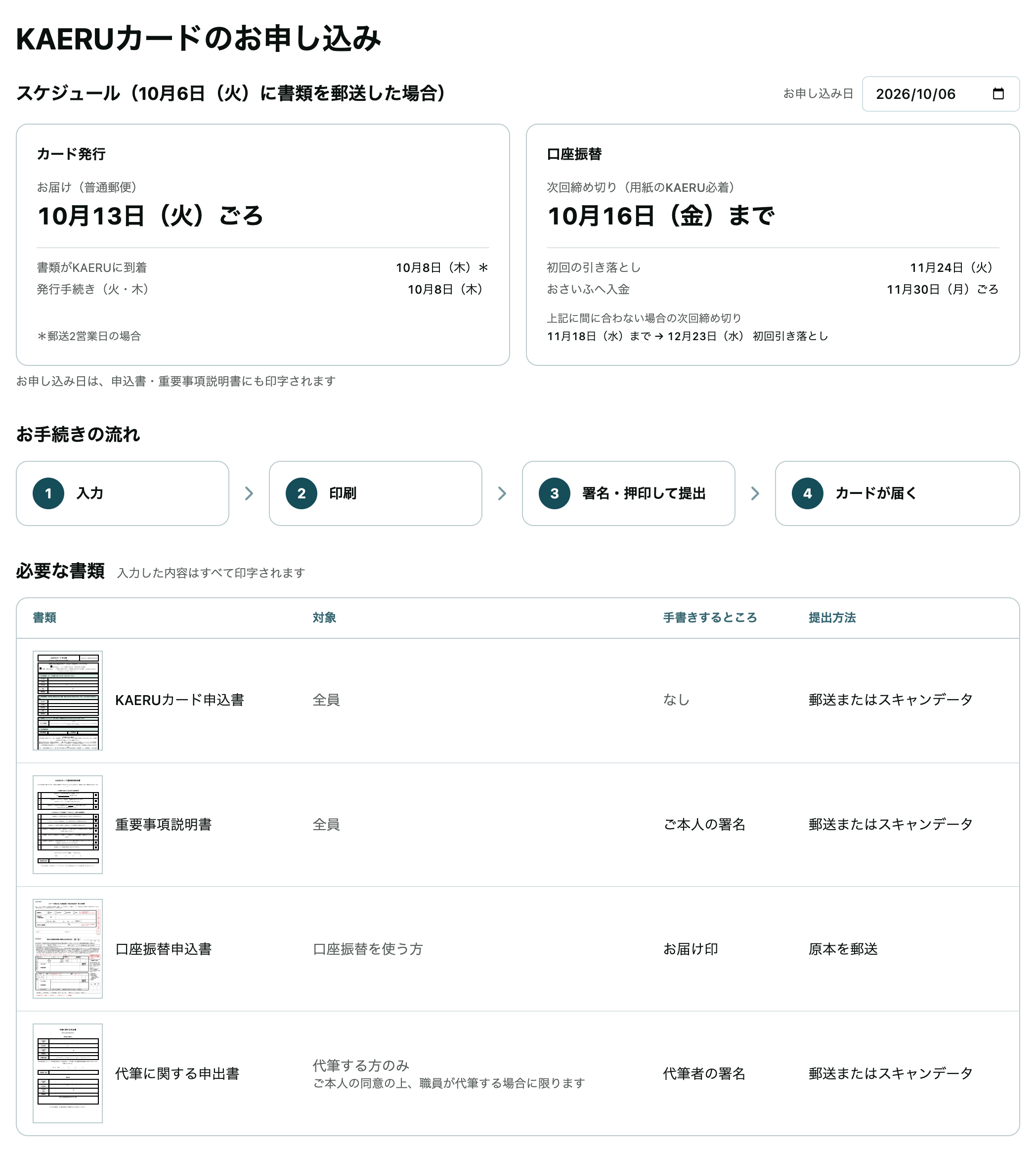
Task: Click the number 3 step circle
Action: [555, 493]
